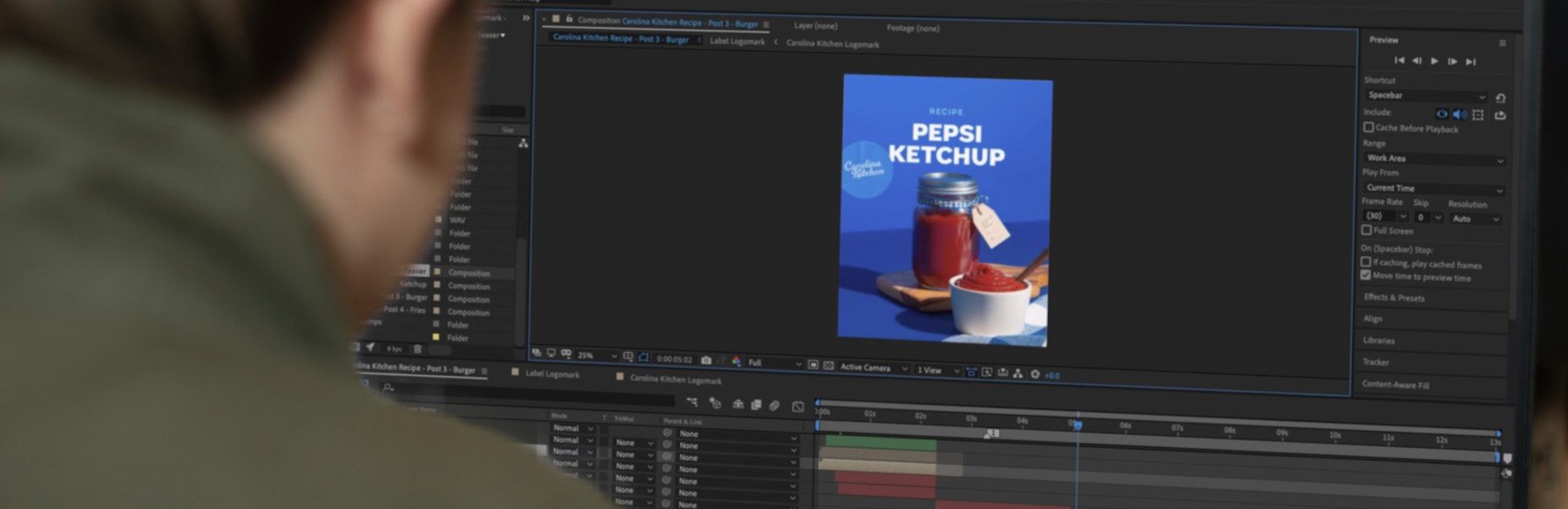The width and height of the screenshot is (1568, 509).
Task: Open Play From Current Time dropdown
Action: click(x=1434, y=188)
